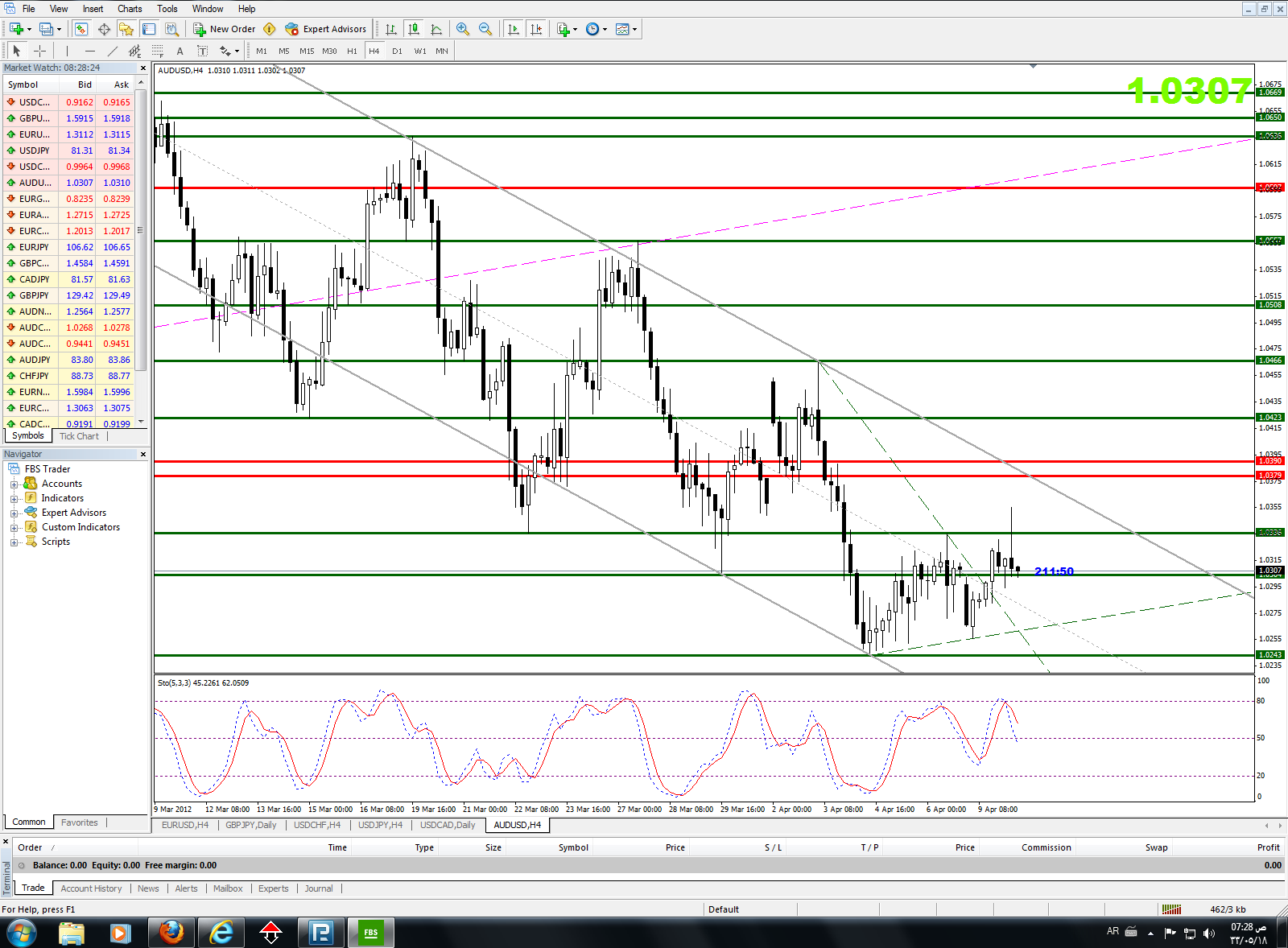The image size is (1288, 948).
Task: Select the Horizontal Line tool
Action: pyautogui.click(x=89, y=51)
